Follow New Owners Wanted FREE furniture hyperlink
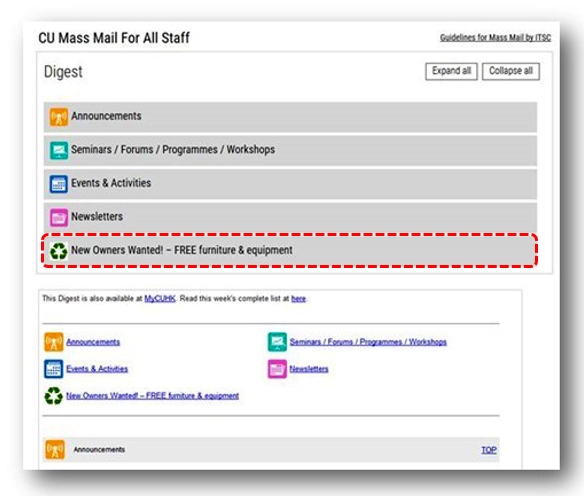This screenshot has height=496, width=584. (x=152, y=395)
